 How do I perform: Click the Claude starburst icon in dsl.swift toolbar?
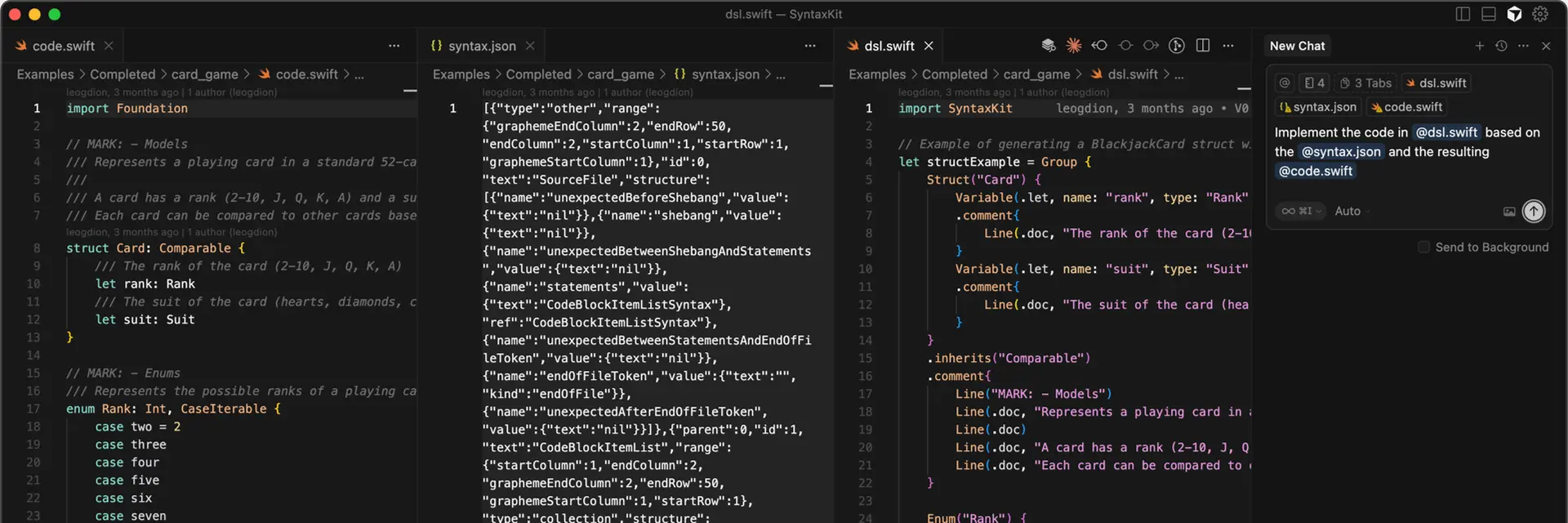point(1073,46)
